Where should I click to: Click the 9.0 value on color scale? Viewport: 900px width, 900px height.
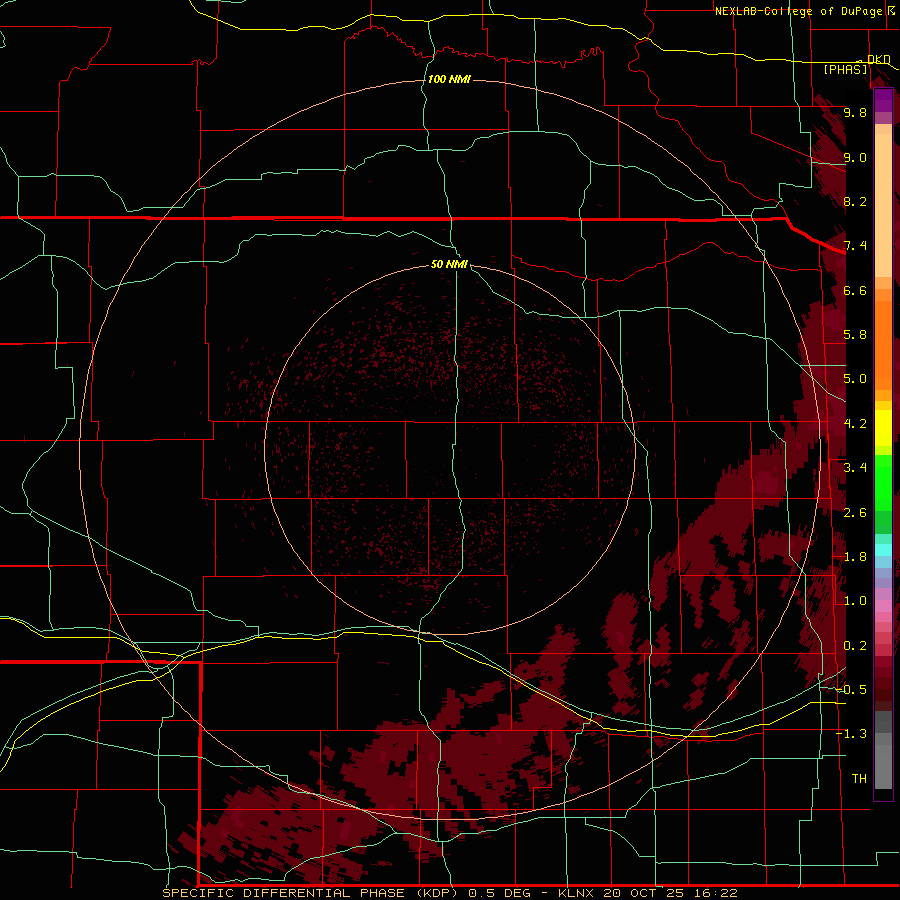855,157
